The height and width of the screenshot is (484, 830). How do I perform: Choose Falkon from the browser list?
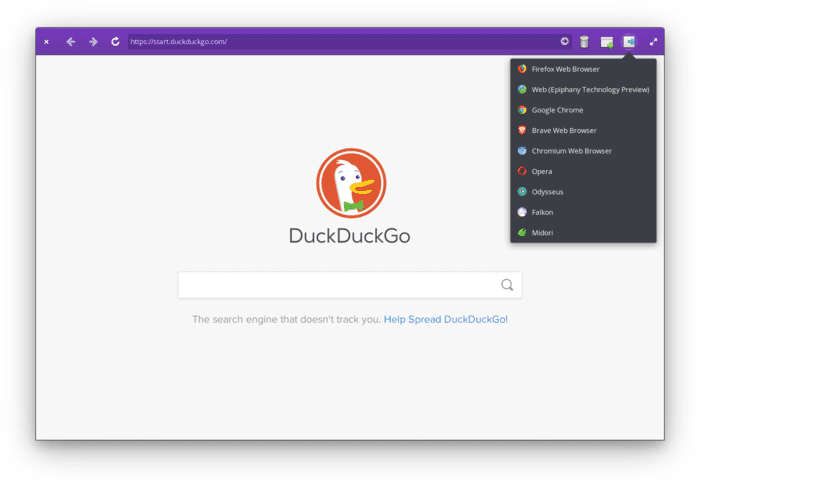pyautogui.click(x=542, y=212)
